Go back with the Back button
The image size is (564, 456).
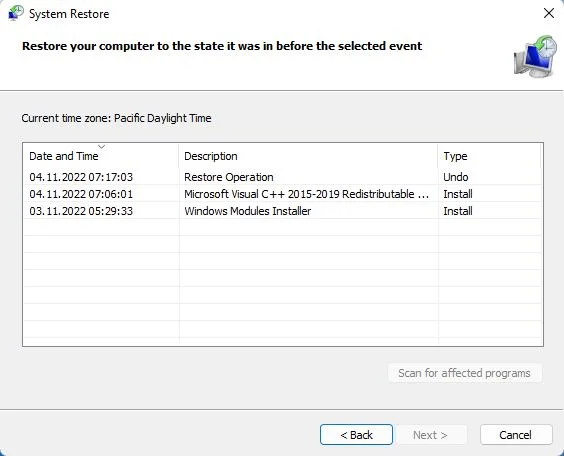tap(356, 434)
